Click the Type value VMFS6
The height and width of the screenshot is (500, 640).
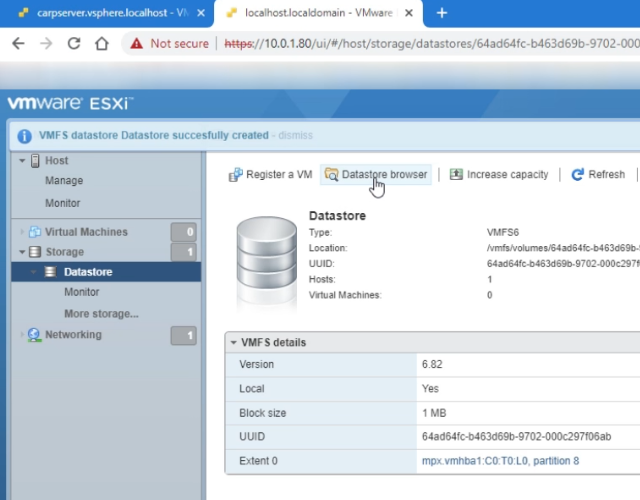[x=502, y=232]
